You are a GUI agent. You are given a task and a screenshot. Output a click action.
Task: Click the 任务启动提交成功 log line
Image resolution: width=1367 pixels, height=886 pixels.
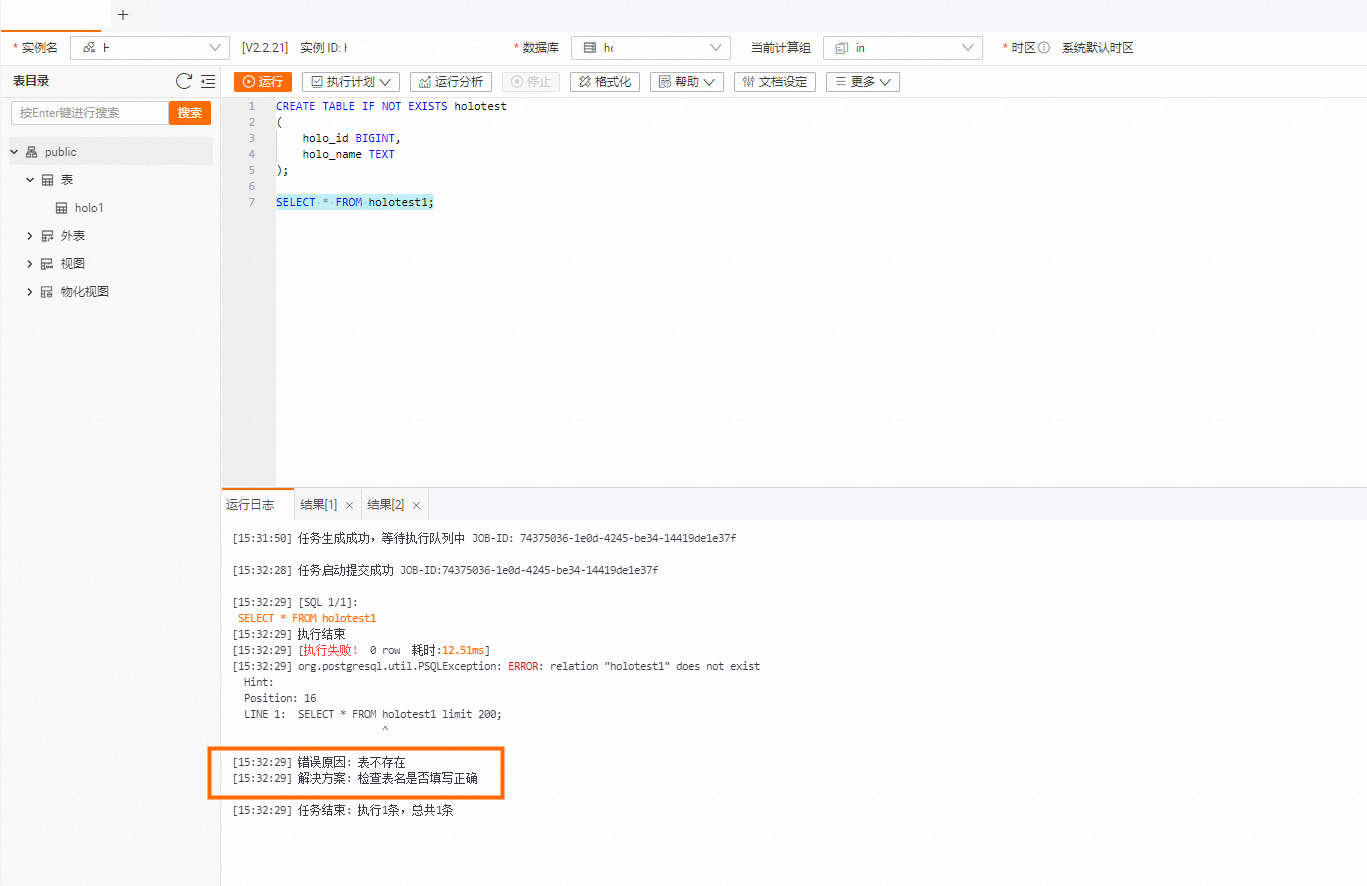(445, 570)
